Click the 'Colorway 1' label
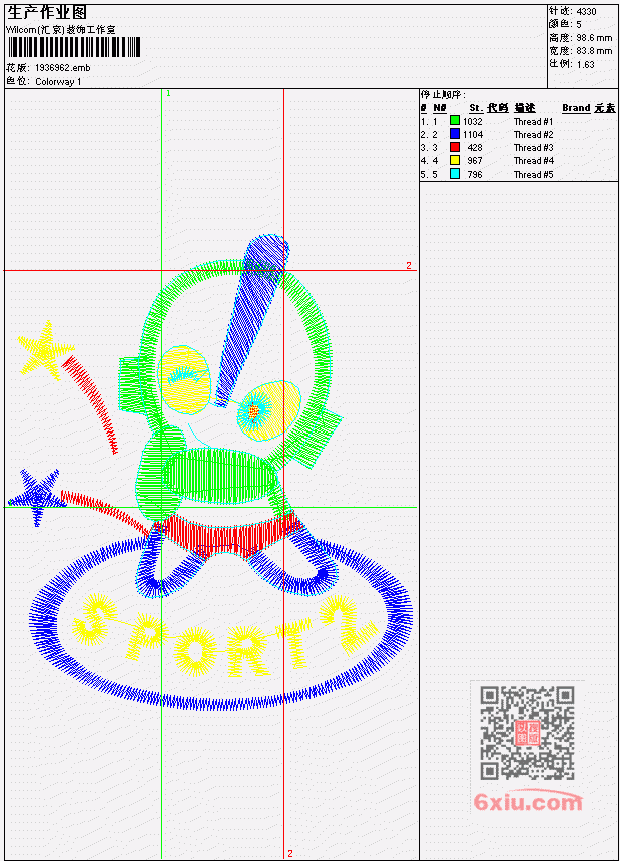The image size is (620, 861). pos(58,82)
